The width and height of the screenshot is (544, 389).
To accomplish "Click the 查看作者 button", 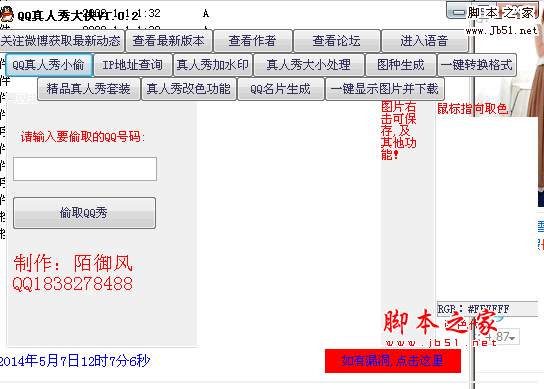I will click(253, 41).
